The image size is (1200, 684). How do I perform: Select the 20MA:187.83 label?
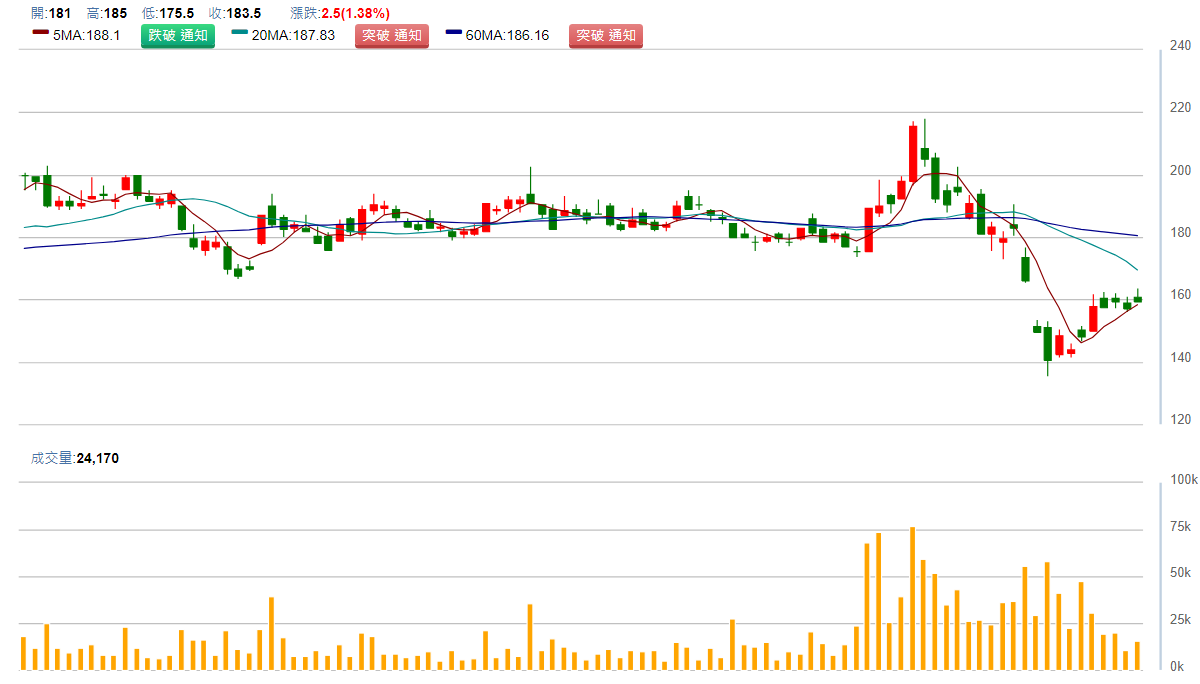pyautogui.click(x=293, y=36)
